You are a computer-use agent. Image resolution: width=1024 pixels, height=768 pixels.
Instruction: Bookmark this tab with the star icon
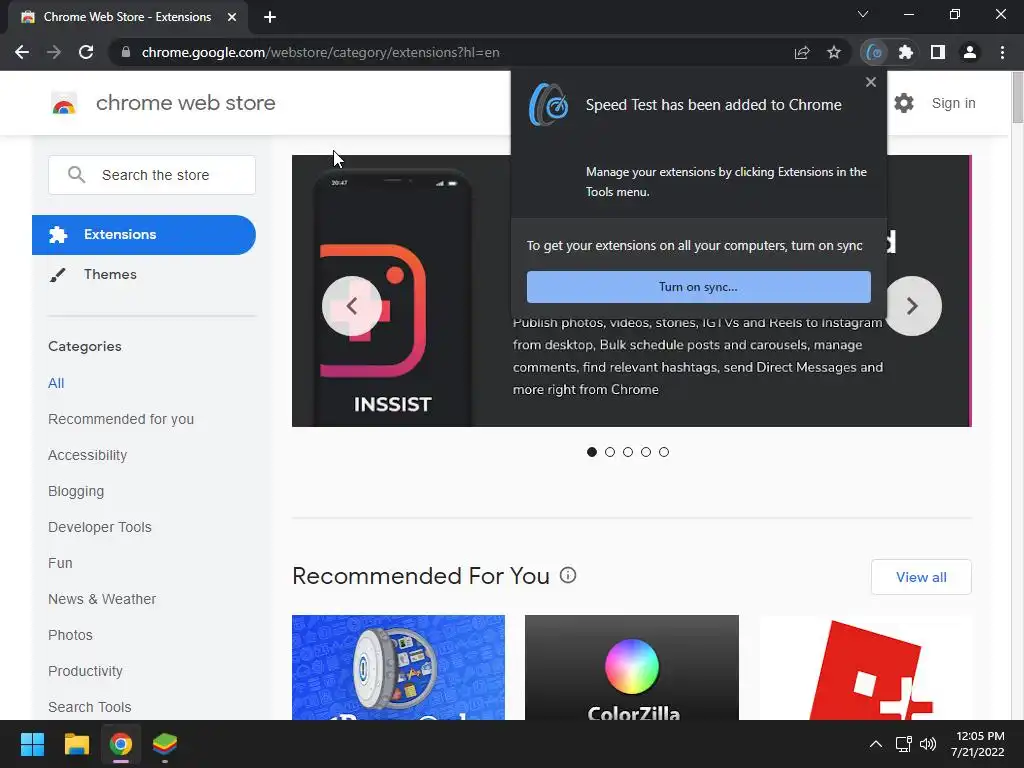tap(834, 52)
